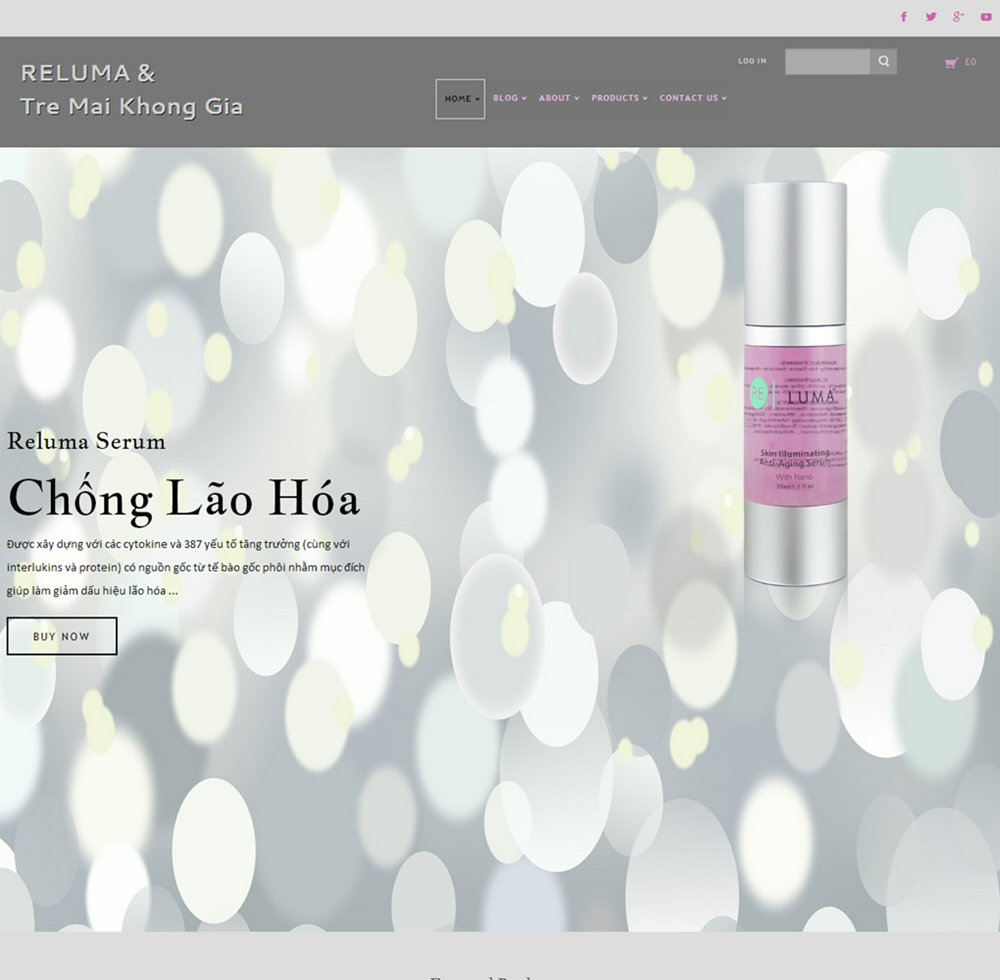Open the Twitter social icon
The height and width of the screenshot is (980, 1000).
[931, 17]
